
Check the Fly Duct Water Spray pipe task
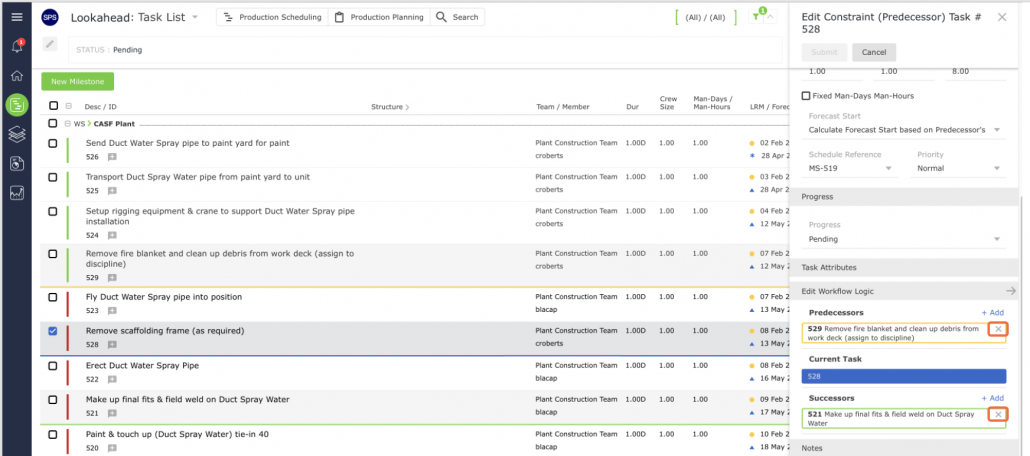point(53,297)
